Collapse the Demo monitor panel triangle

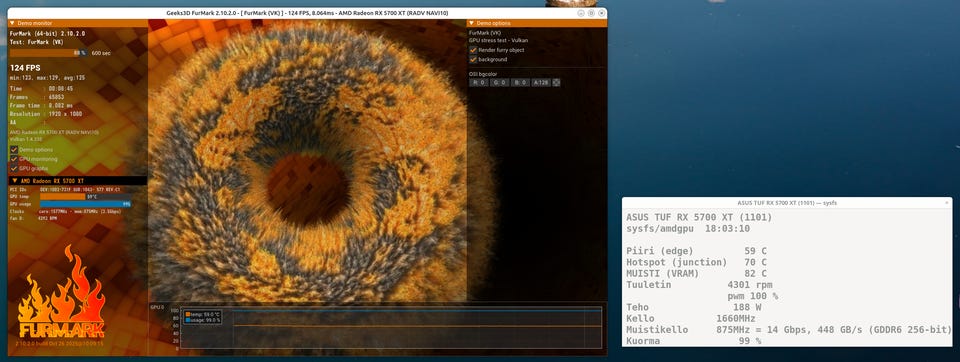pyautogui.click(x=13, y=23)
